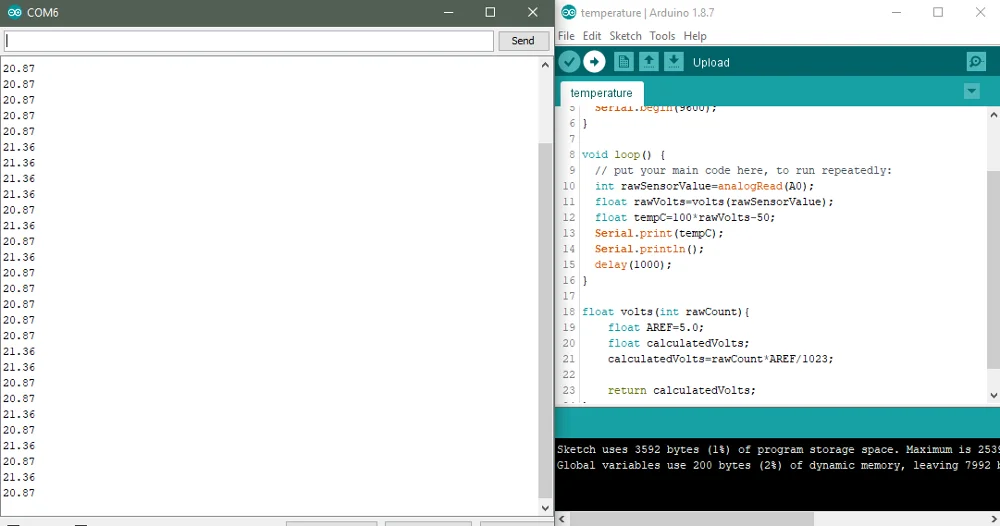Click line 'return calculatedVolts;'
Image resolution: width=1000 pixels, height=526 pixels.
pyautogui.click(x=682, y=390)
